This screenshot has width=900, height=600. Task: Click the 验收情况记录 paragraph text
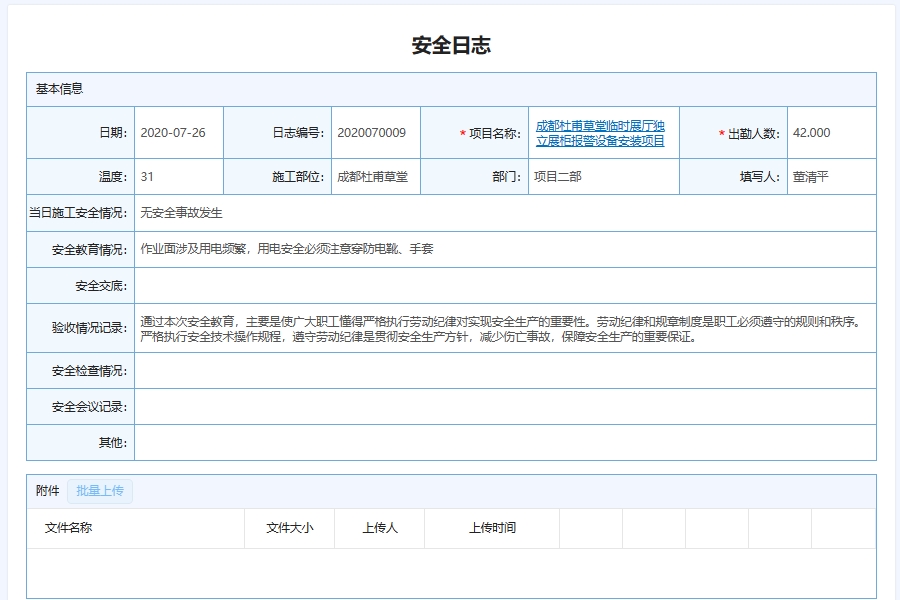pyautogui.click(x=502, y=329)
